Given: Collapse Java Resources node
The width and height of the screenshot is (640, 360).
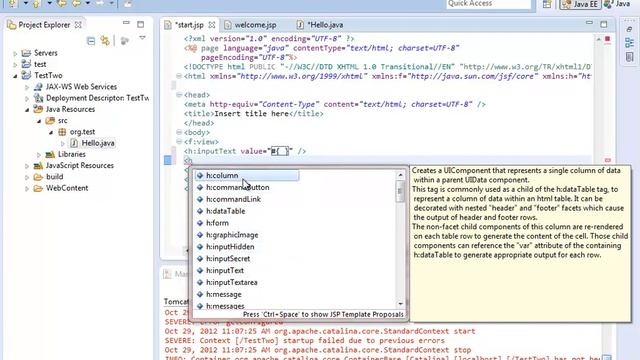Looking at the screenshot, I should pyautogui.click(x=27, y=110).
